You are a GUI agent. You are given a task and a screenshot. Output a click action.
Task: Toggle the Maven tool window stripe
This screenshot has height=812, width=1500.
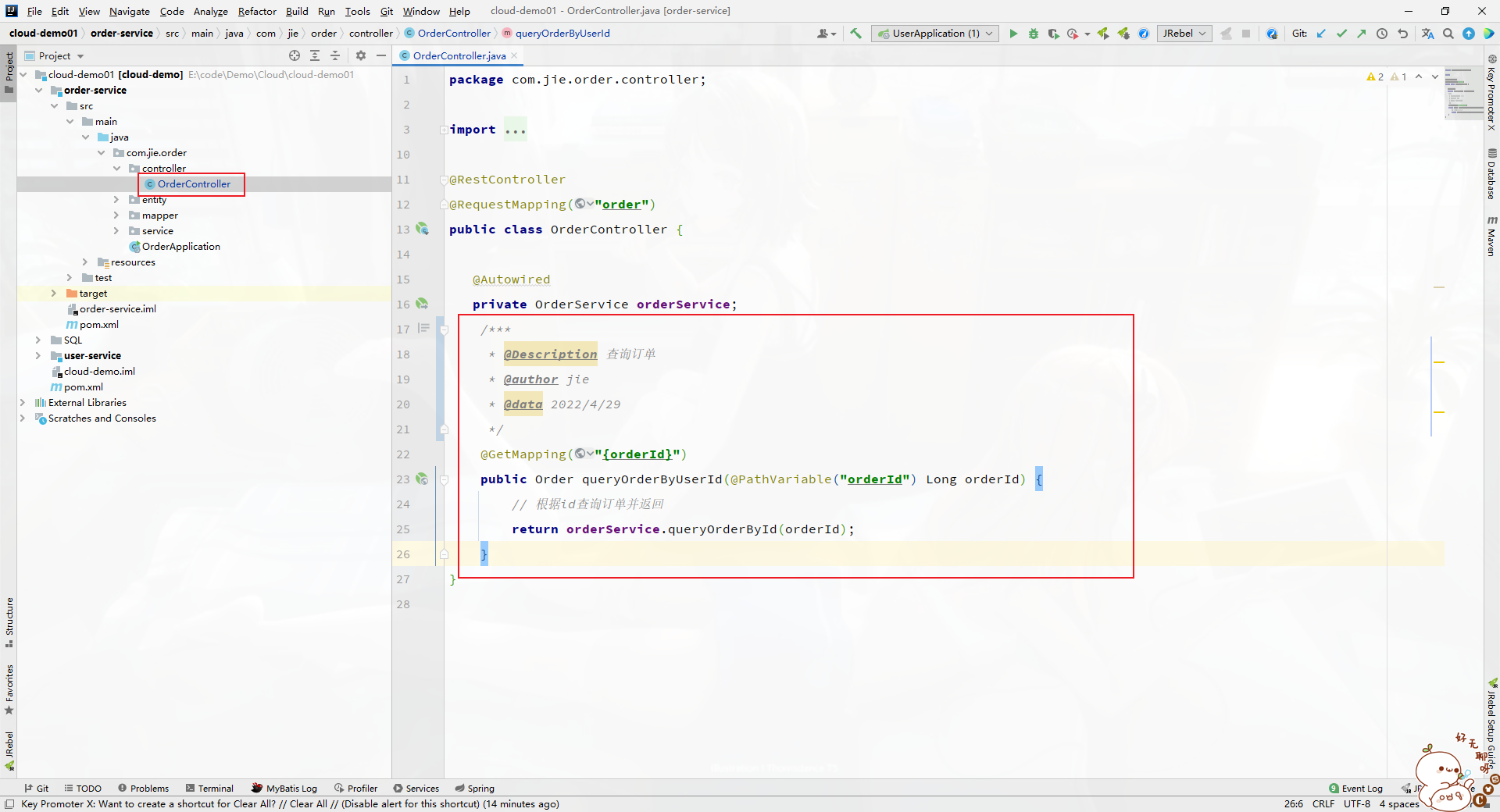1491,236
